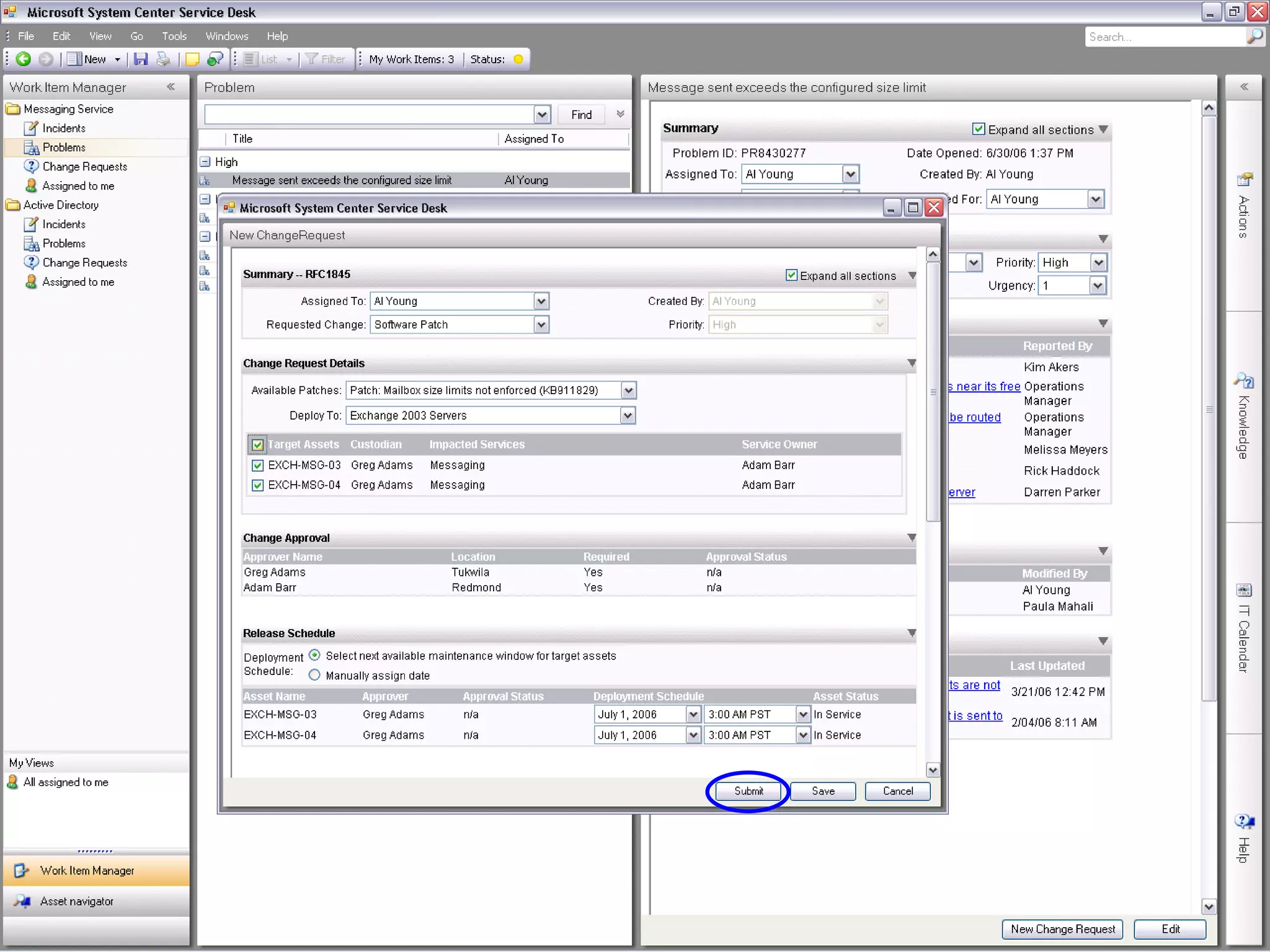Click the green Back arrow icon
The width and height of the screenshot is (1270, 952).
[24, 59]
